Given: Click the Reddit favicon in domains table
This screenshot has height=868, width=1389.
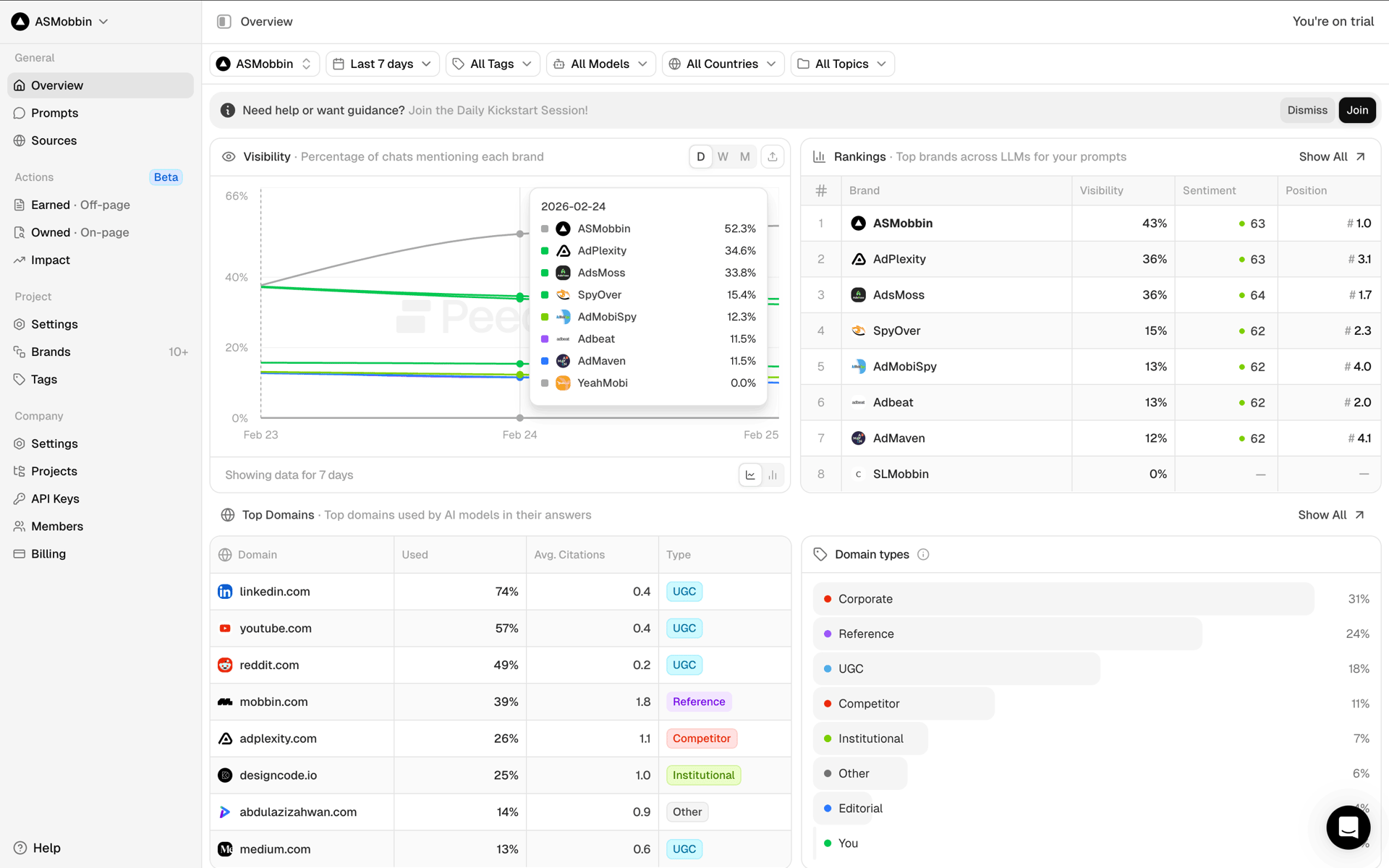Looking at the screenshot, I should (x=225, y=665).
